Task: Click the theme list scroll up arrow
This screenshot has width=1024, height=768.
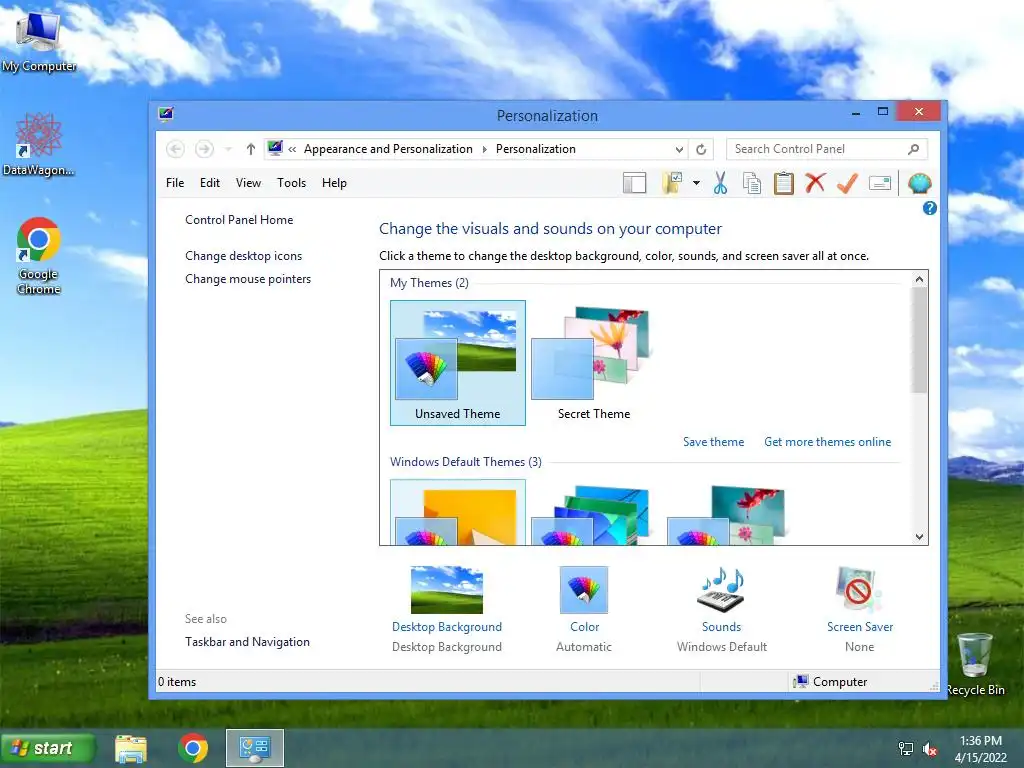Action: (920, 280)
